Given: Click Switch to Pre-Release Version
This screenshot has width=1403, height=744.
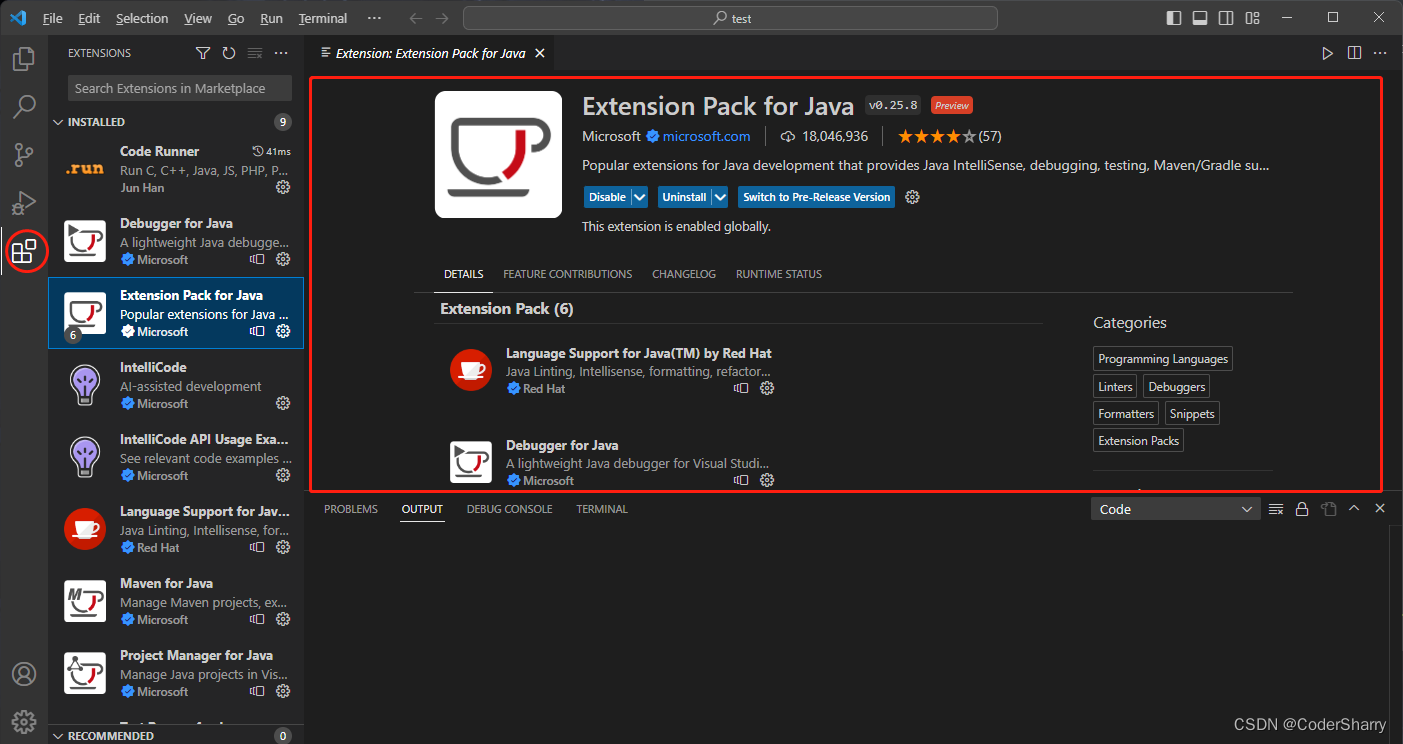Looking at the screenshot, I should (x=816, y=197).
